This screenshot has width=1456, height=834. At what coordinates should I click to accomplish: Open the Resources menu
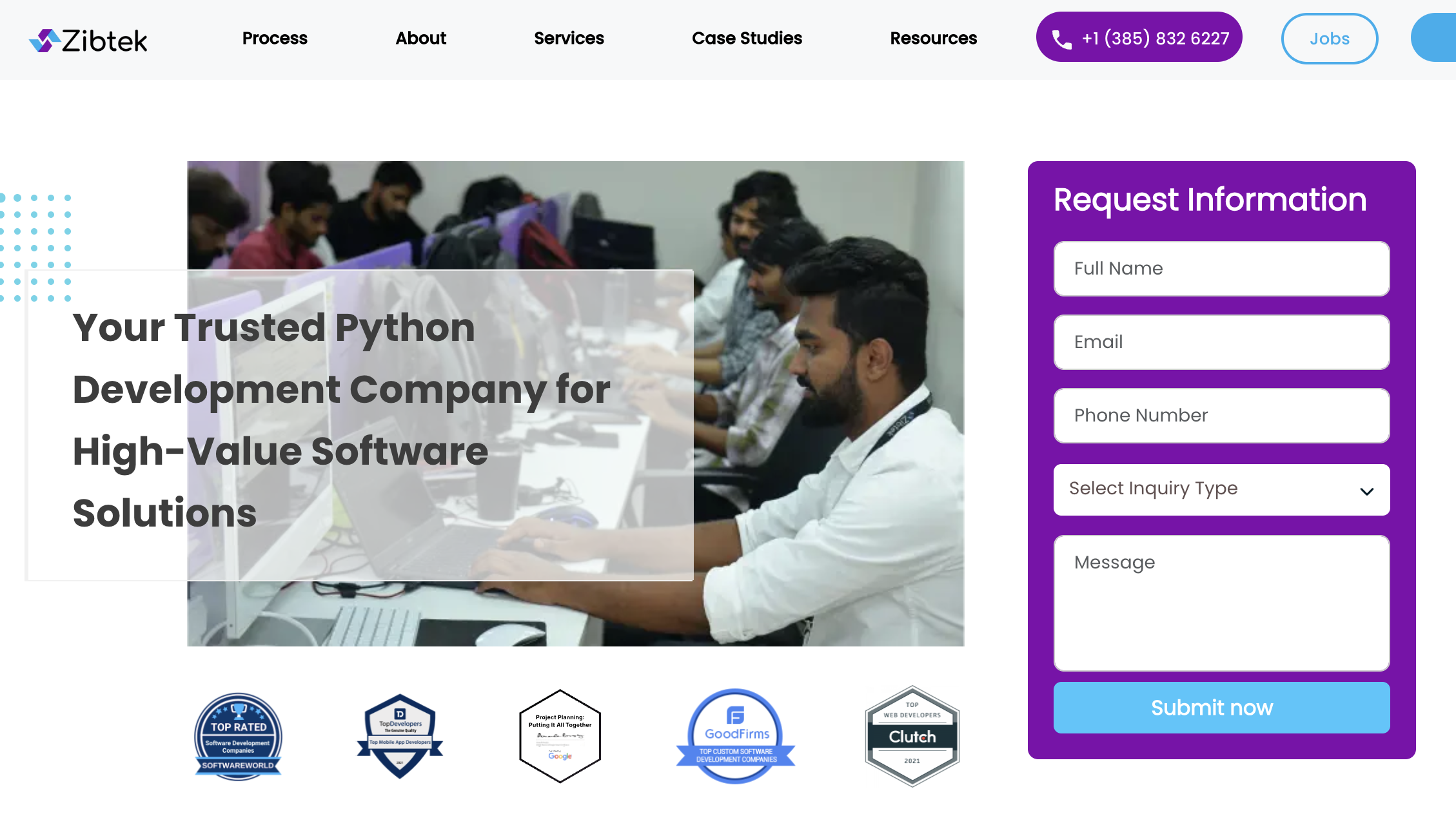click(933, 38)
